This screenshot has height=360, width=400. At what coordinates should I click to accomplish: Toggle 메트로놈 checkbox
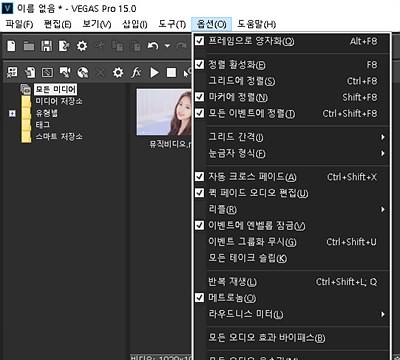pos(199,298)
